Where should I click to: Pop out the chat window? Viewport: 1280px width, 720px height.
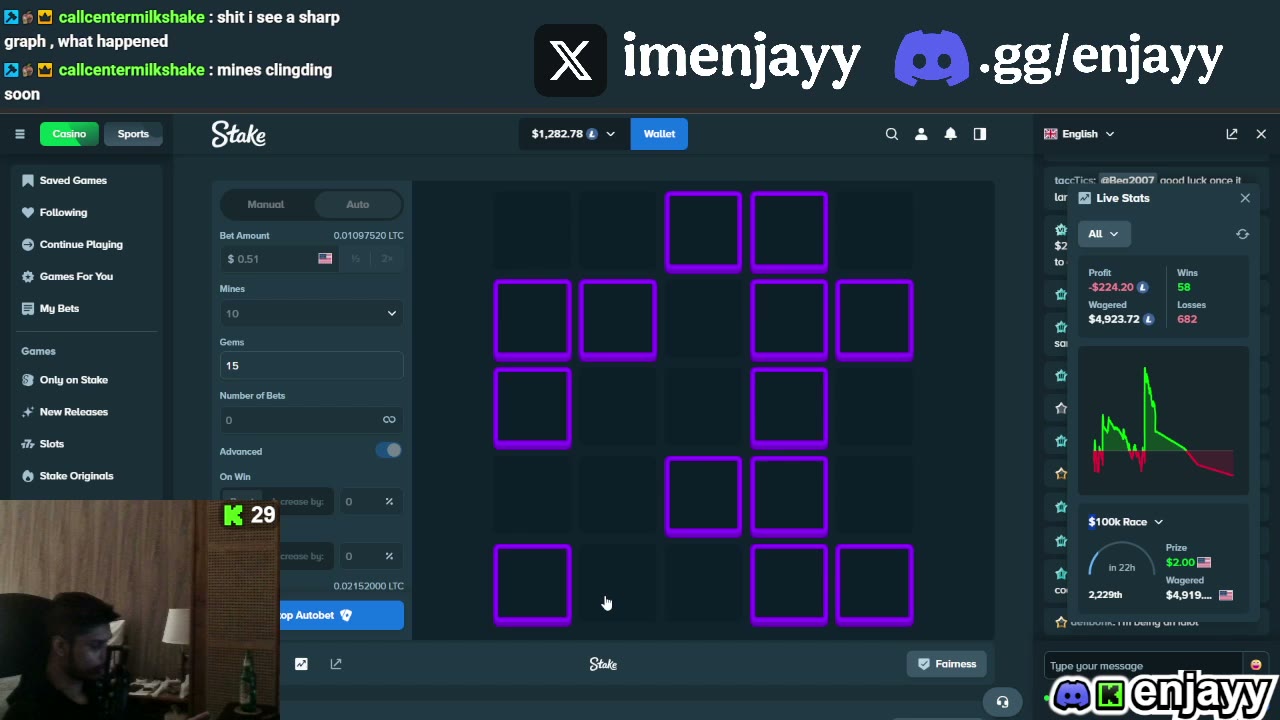coord(1232,134)
